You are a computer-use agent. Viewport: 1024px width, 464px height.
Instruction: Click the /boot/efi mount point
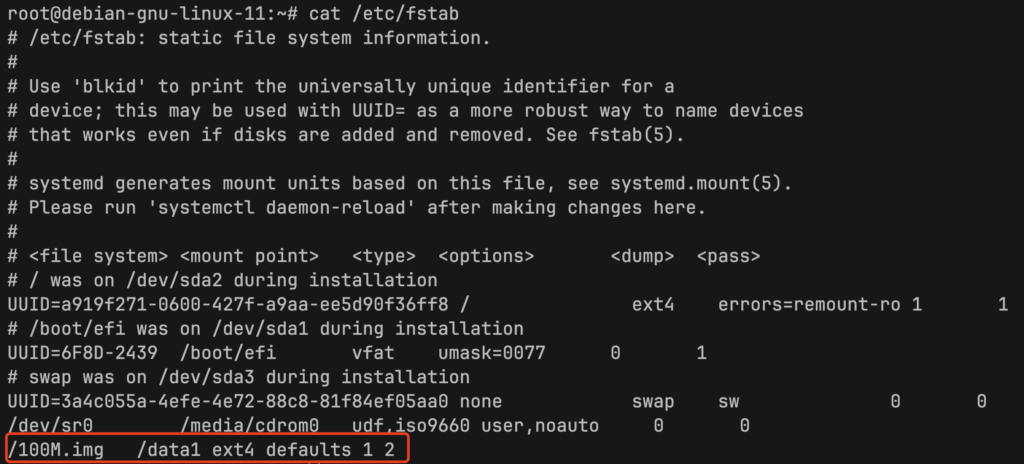228,354
